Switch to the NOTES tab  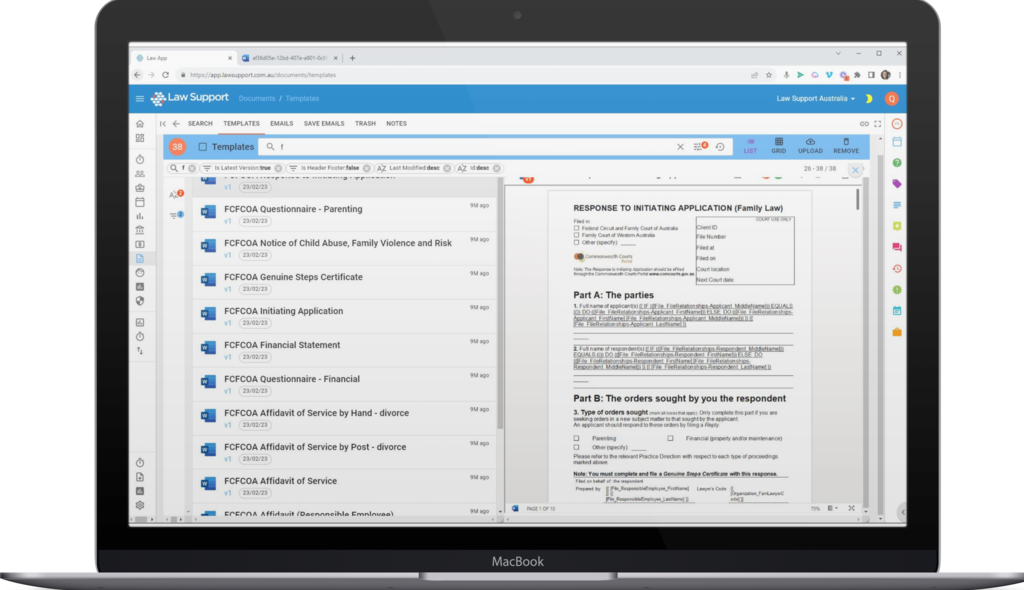[x=396, y=123]
